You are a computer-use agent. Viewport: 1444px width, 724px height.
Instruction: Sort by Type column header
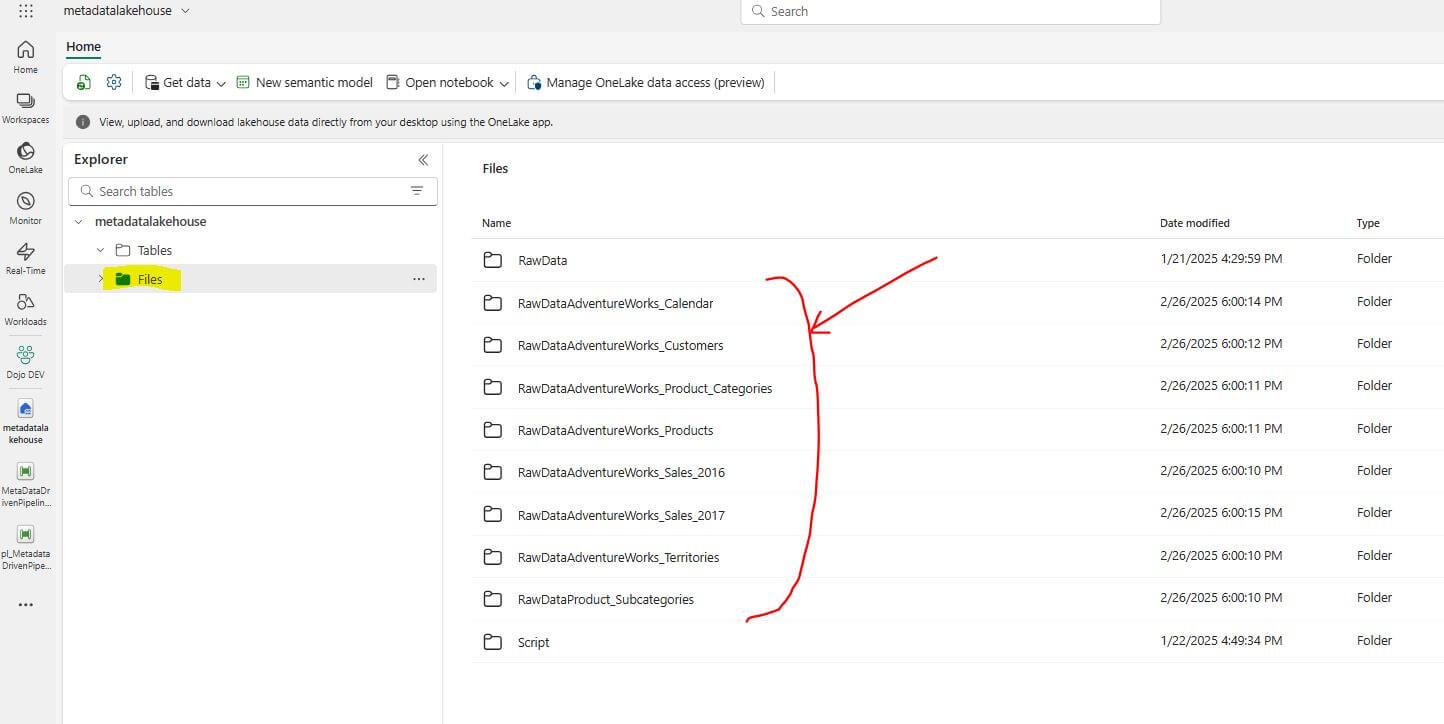(1368, 223)
